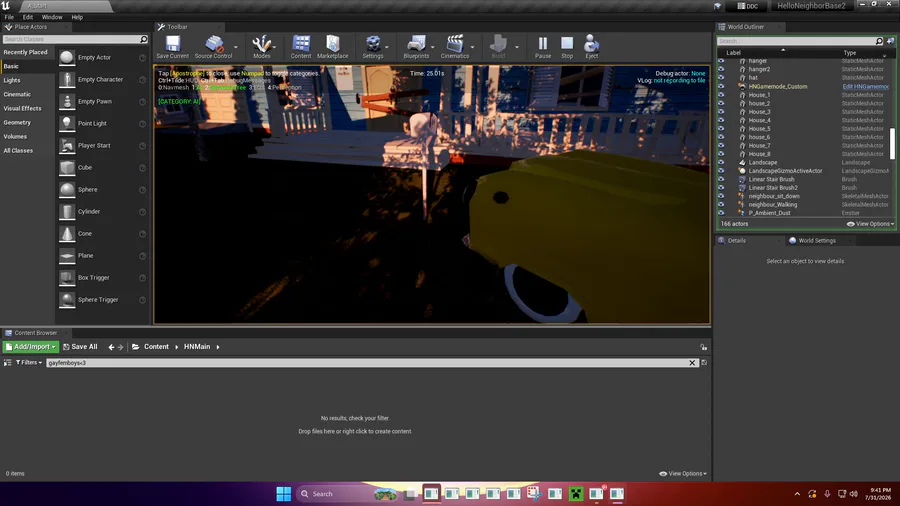Select the Cylinder shape icon
The height and width of the screenshot is (506, 900).
point(67,212)
